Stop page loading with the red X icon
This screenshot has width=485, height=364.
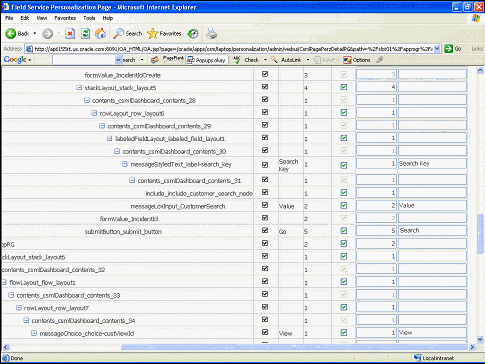[70, 33]
